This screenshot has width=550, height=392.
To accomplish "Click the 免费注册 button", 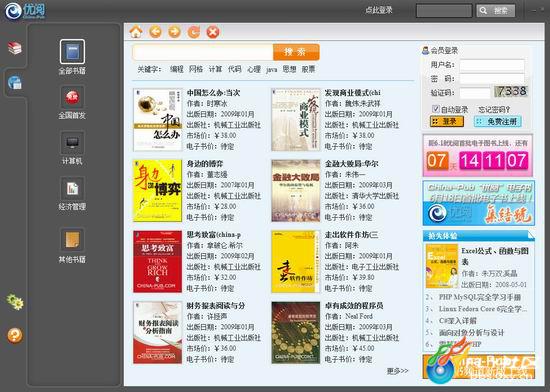I will click(498, 122).
